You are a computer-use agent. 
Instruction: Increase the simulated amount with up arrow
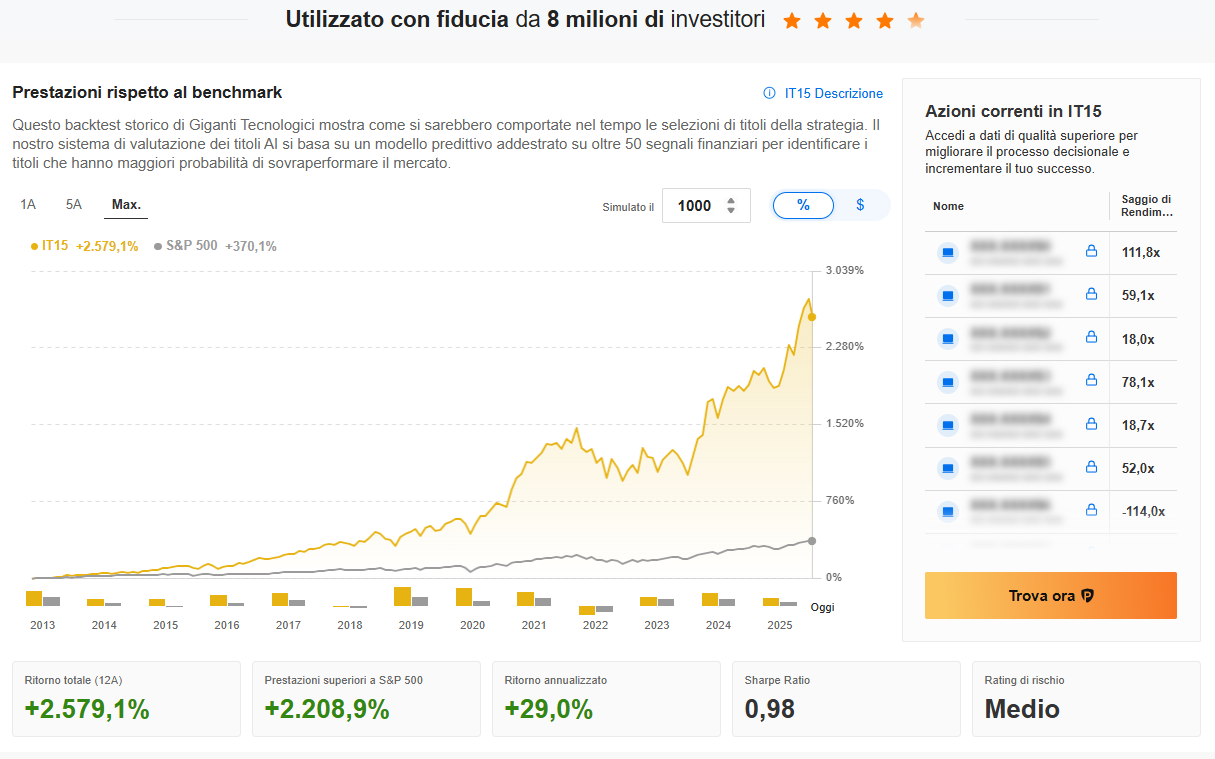[x=731, y=200]
